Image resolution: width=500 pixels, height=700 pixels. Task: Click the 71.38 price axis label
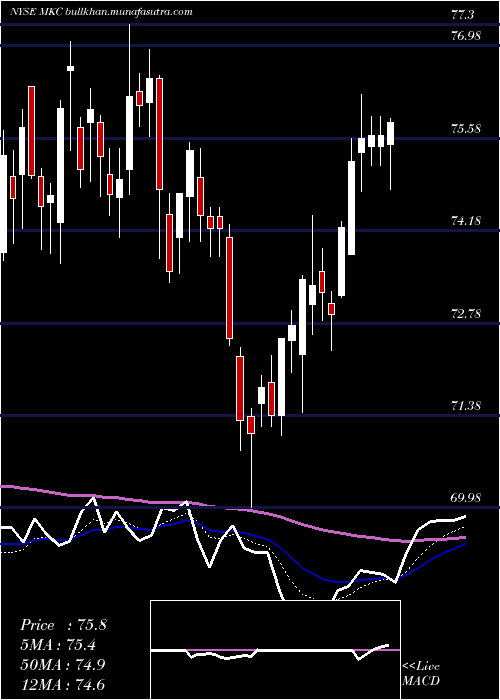(x=466, y=406)
